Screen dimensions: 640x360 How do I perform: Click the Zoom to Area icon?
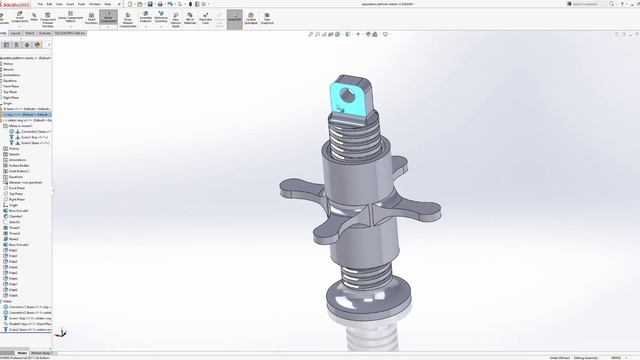click(x=317, y=35)
